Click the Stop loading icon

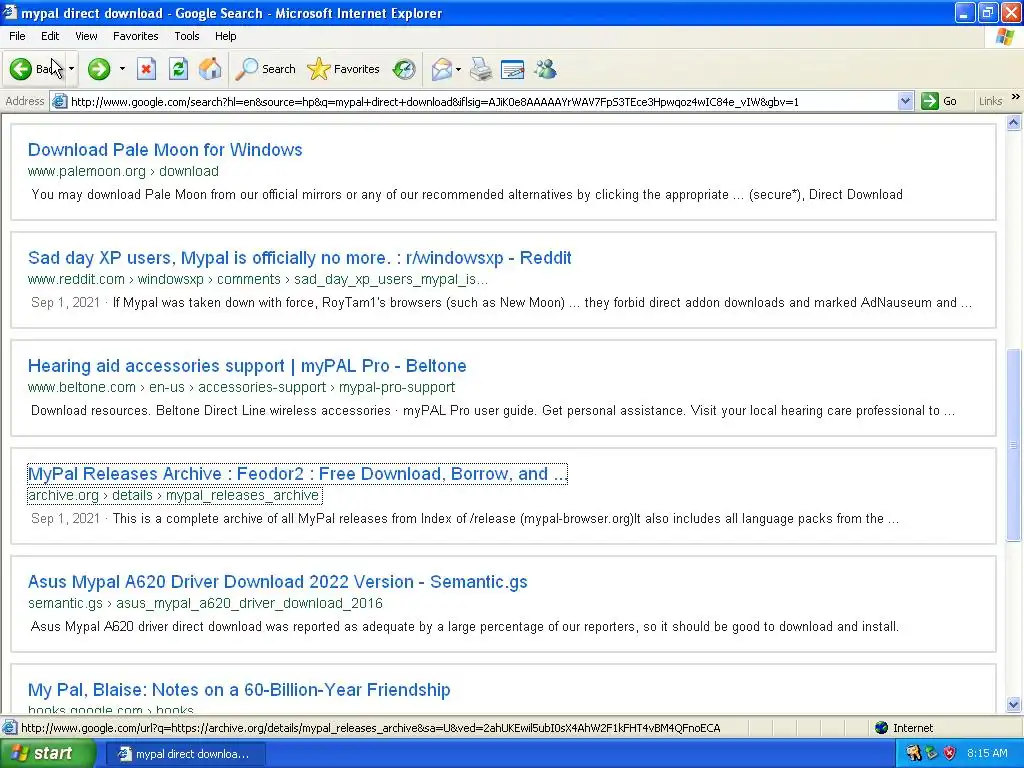(146, 69)
